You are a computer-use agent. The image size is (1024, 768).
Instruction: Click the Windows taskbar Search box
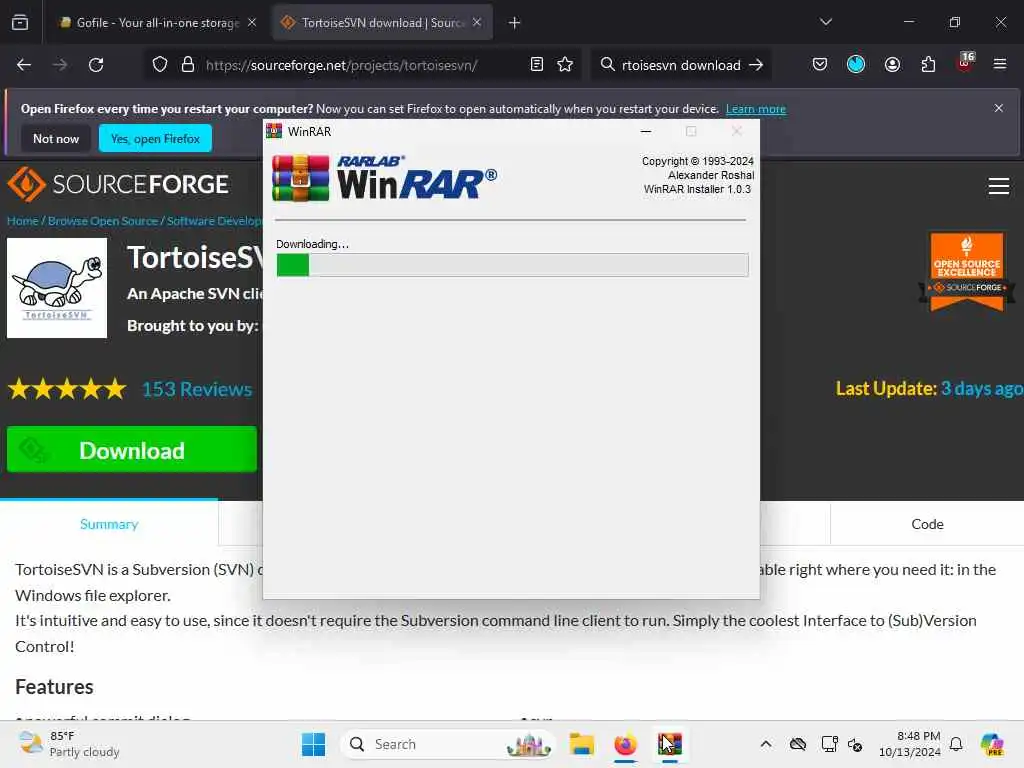447,744
